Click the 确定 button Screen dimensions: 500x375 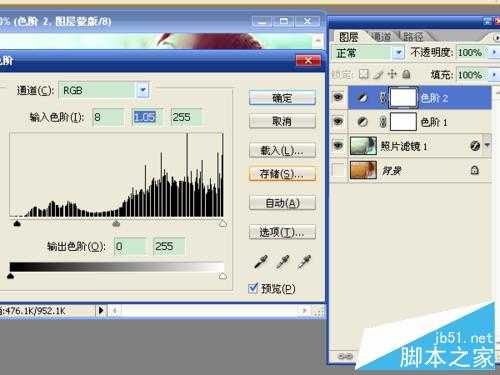coord(282,98)
